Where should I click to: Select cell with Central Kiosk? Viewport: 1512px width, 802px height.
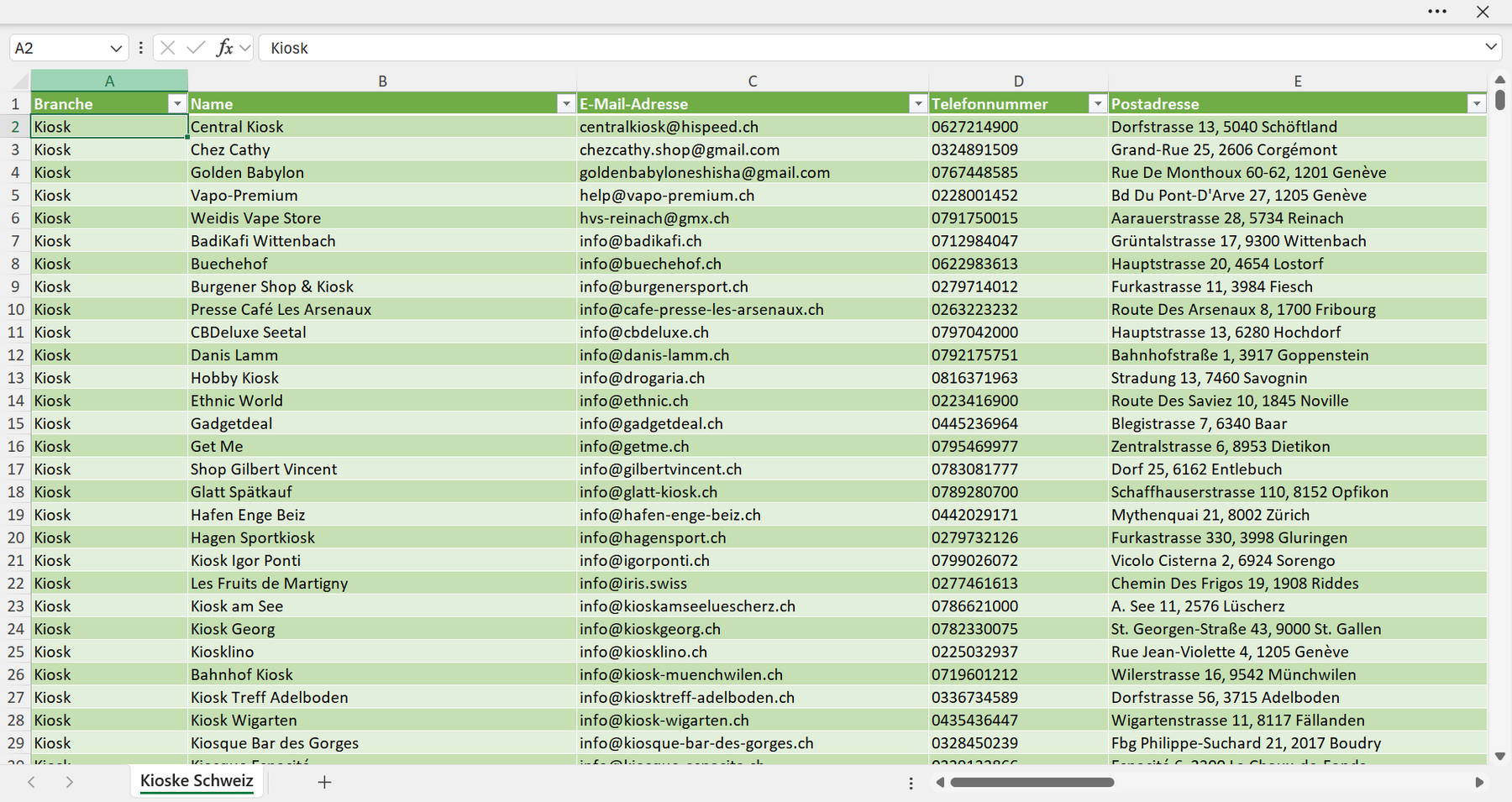coord(382,127)
